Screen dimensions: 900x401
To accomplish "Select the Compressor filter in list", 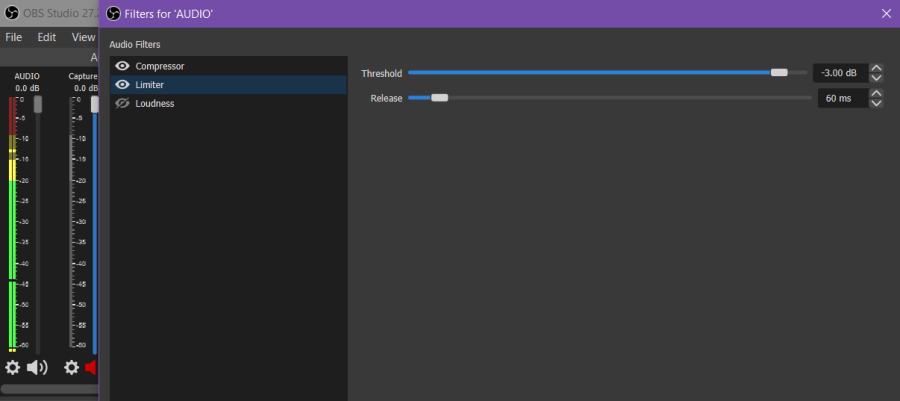I will click(x=160, y=66).
